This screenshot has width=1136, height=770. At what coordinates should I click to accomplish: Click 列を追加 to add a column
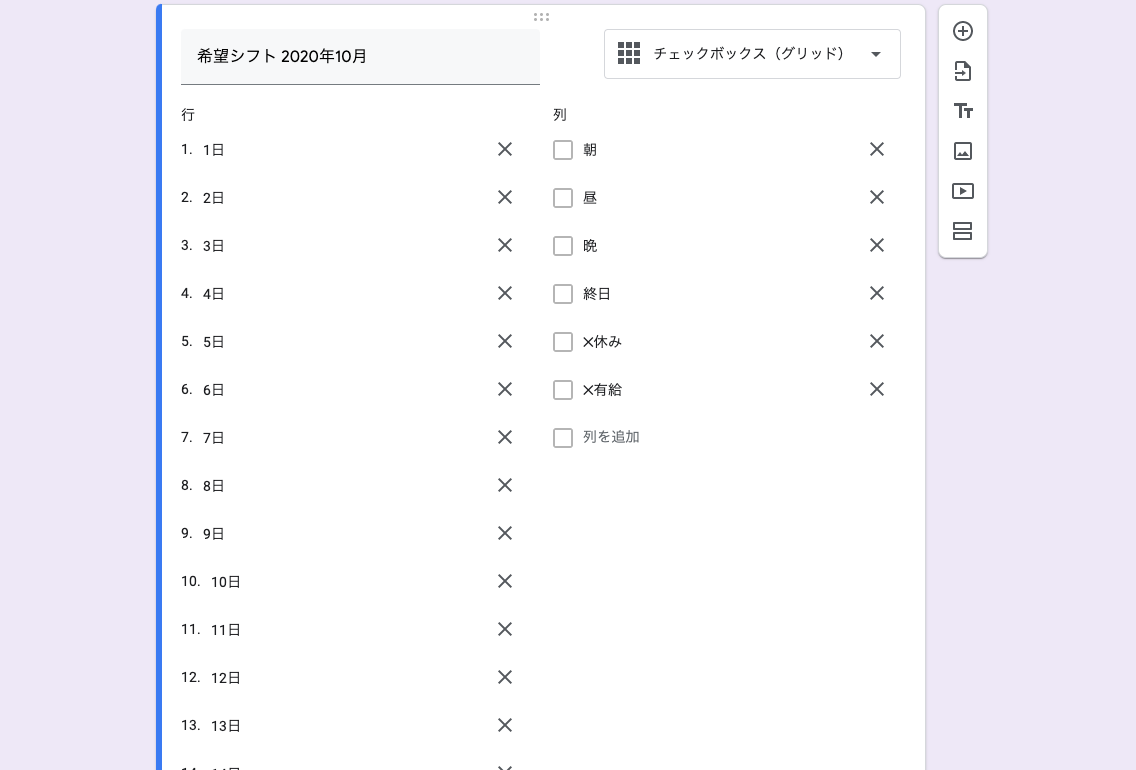tap(610, 437)
